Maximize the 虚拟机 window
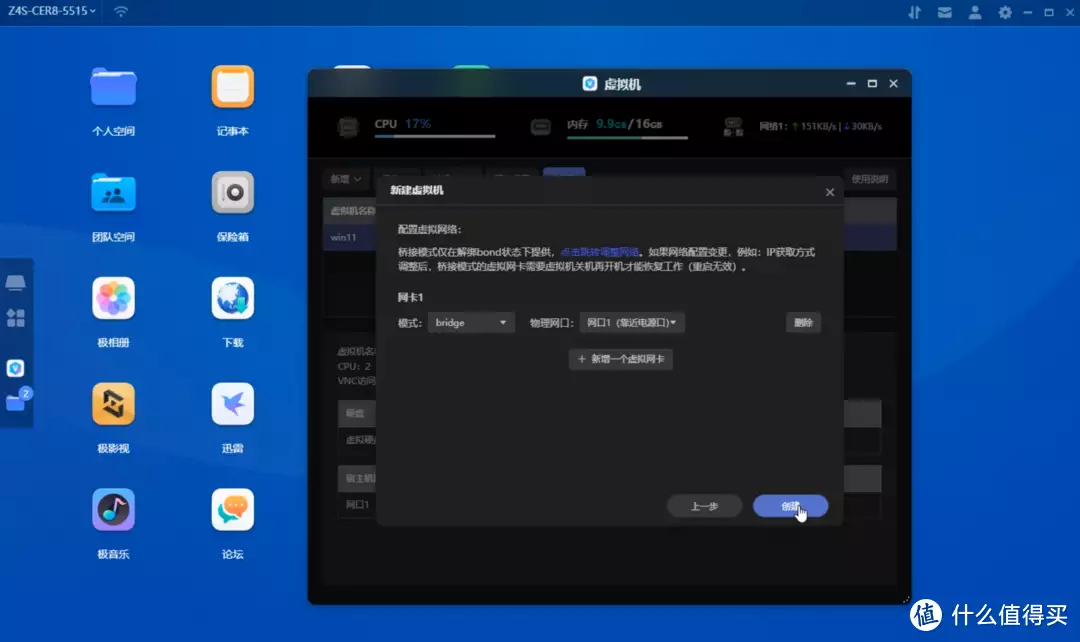The image size is (1080, 642). (x=872, y=83)
